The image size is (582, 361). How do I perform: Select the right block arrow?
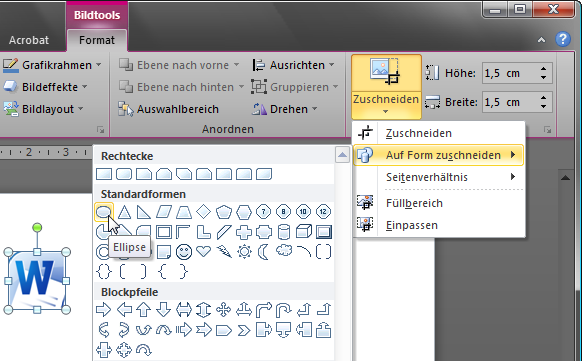click(104, 310)
